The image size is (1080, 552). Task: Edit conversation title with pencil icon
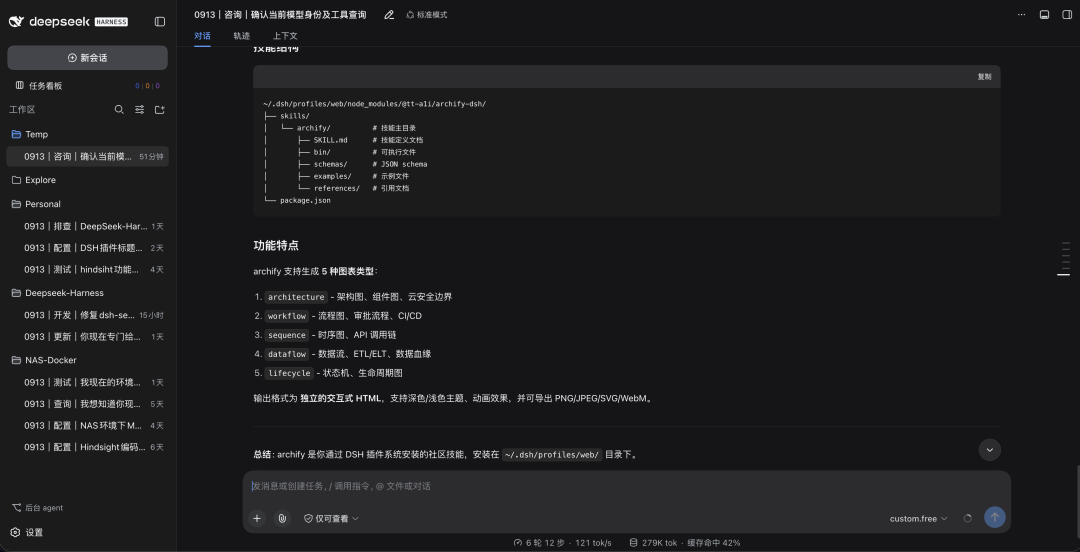click(389, 14)
